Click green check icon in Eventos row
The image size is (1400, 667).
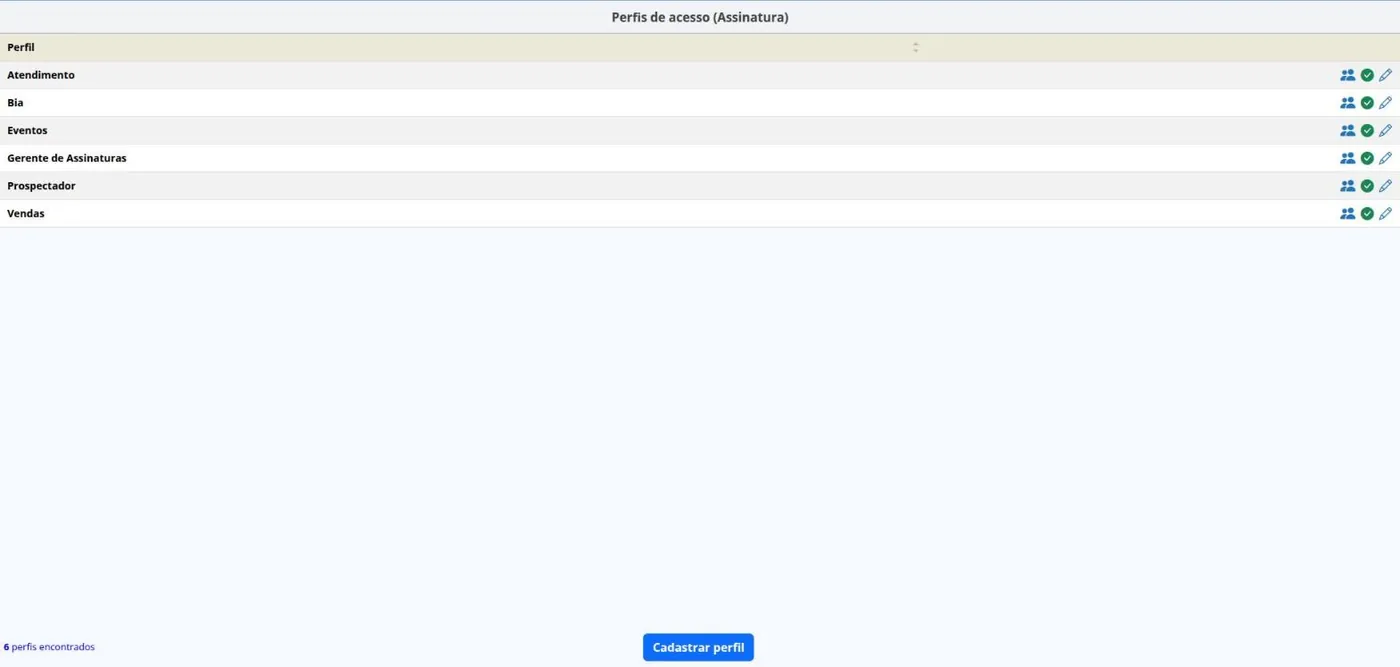[x=1367, y=130]
